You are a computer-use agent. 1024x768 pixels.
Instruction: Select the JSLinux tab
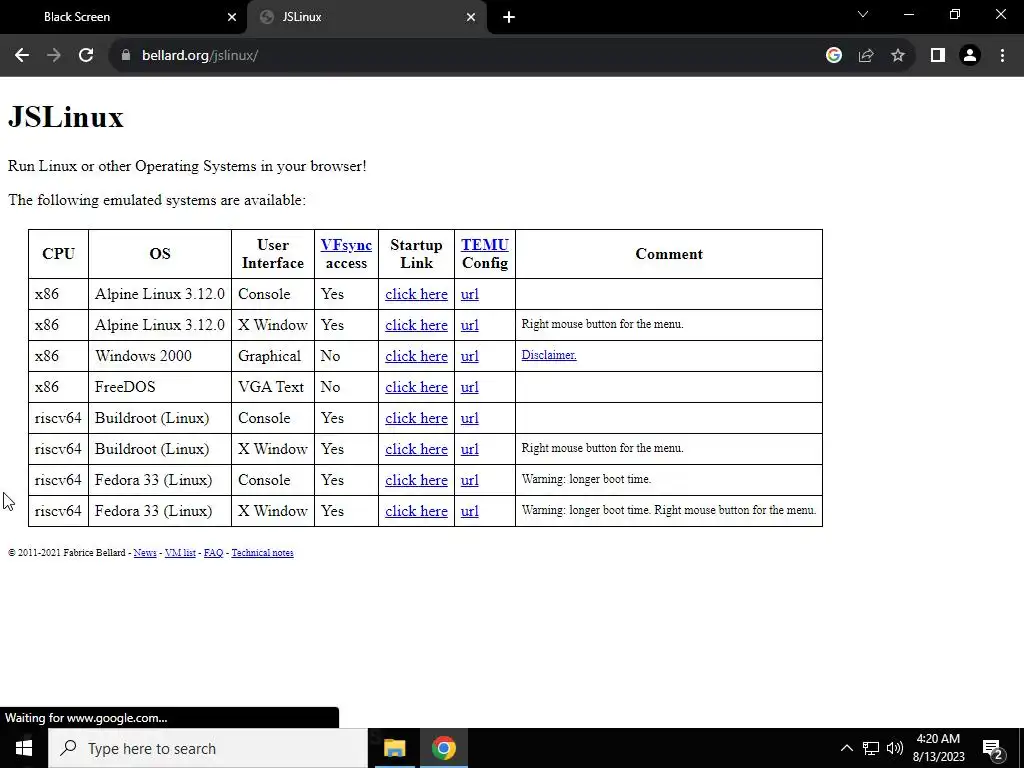367,18
